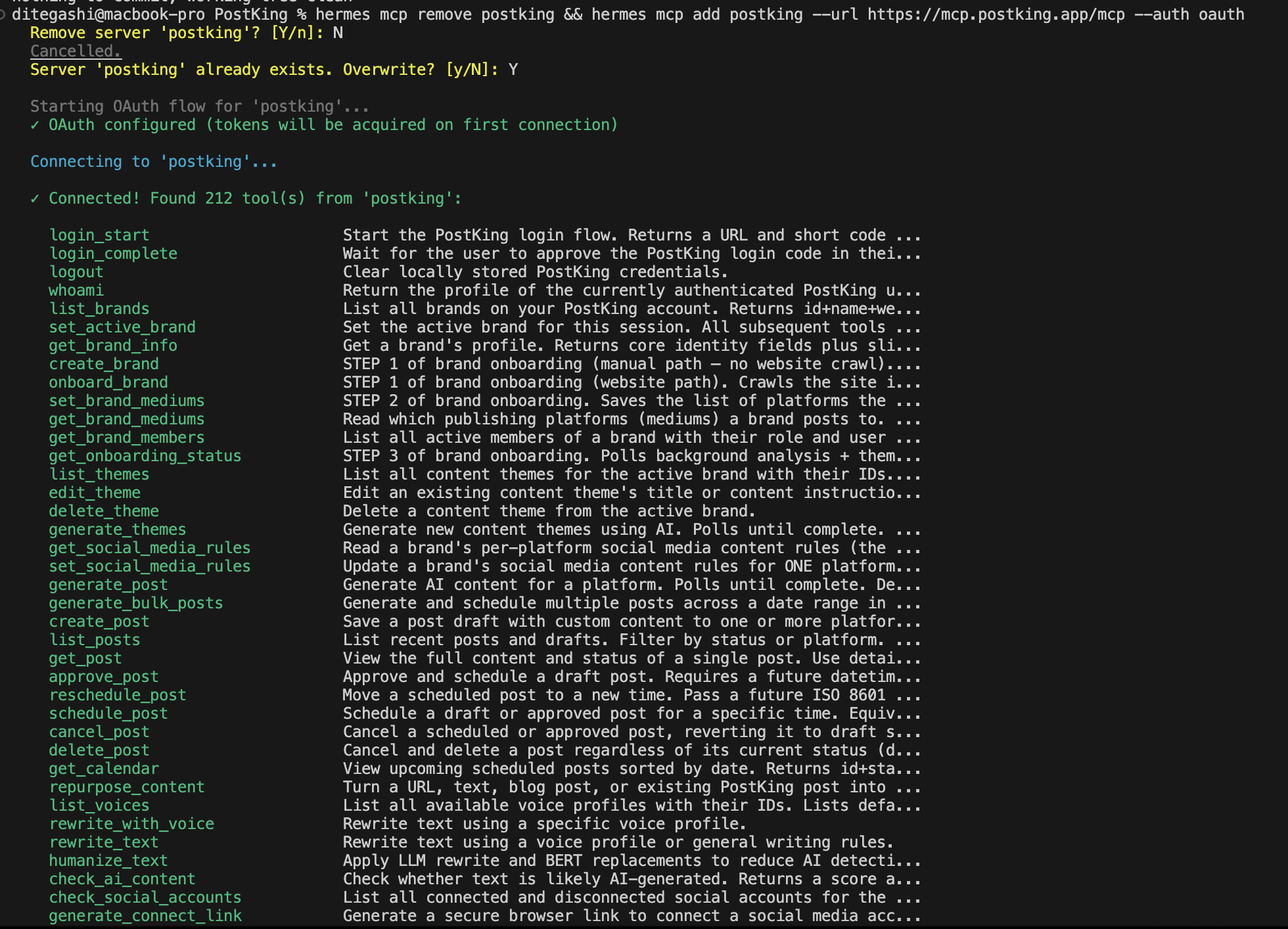
Task: Click 'Rewrite text using a specific voice profile.'
Action: pos(545,824)
